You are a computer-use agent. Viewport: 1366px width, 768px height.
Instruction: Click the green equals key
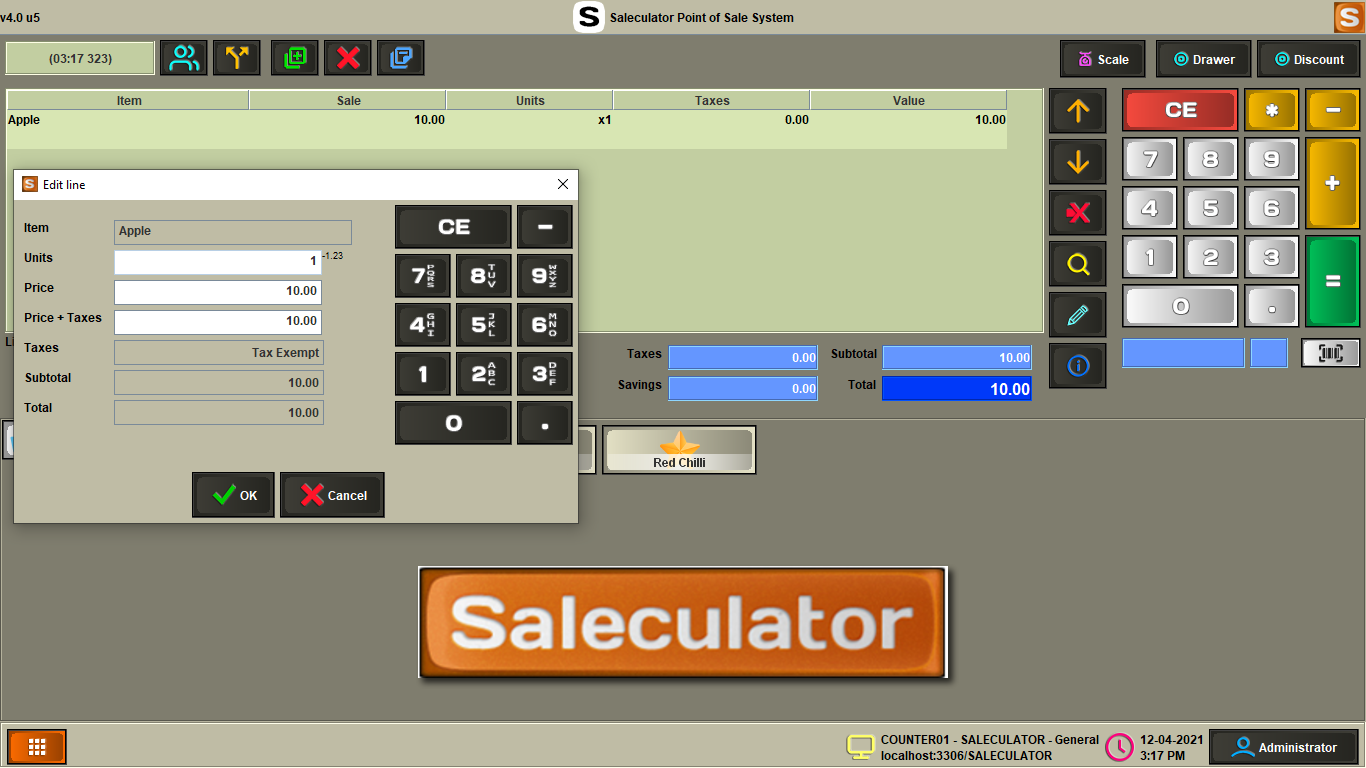[1333, 282]
